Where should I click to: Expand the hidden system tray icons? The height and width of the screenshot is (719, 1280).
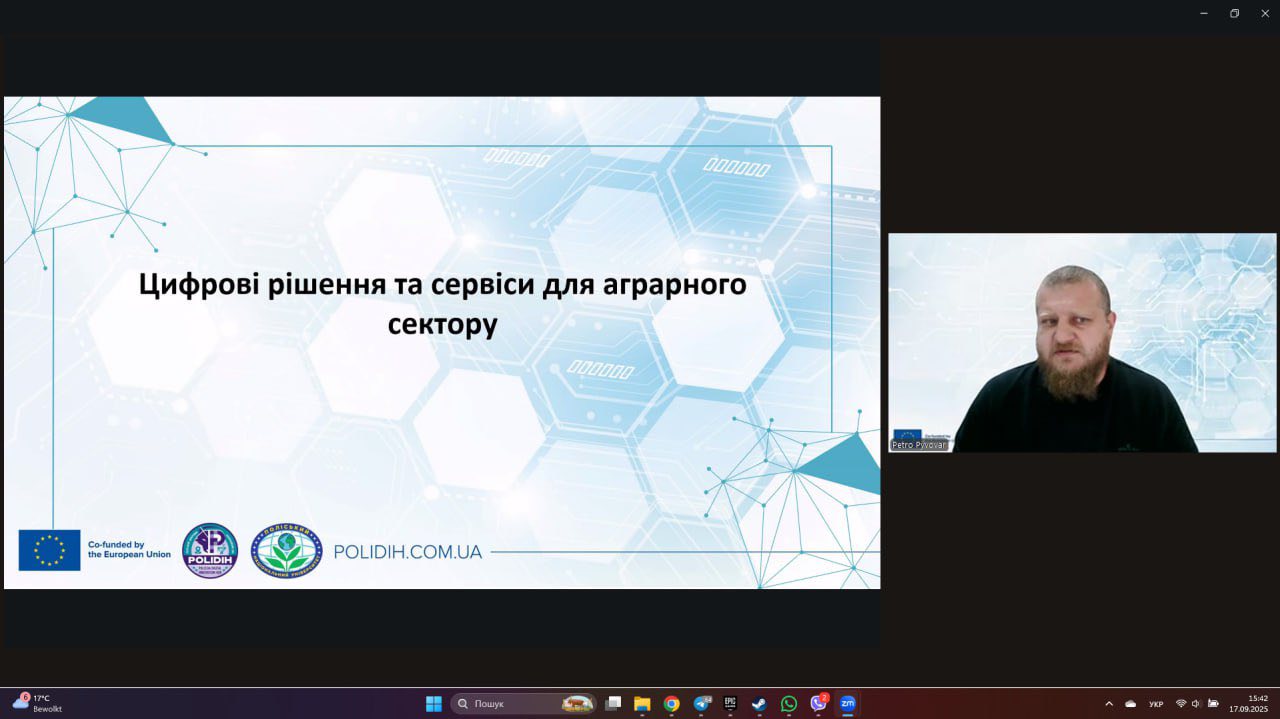click(1108, 704)
